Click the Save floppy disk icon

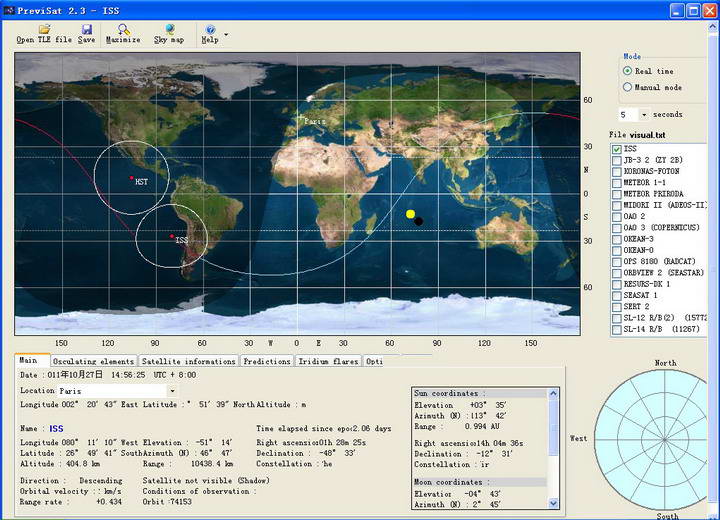(x=87, y=29)
